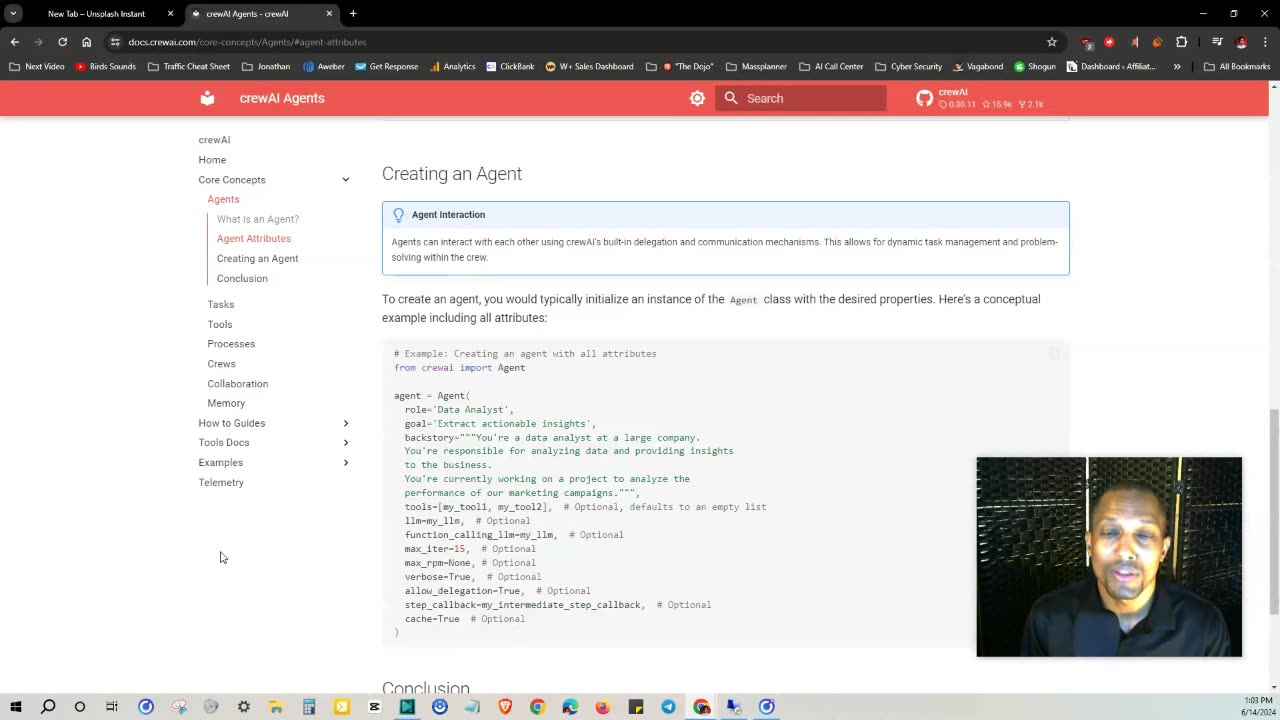This screenshot has width=1280, height=720.
Task: Expand the Examples section
Action: click(x=345, y=462)
